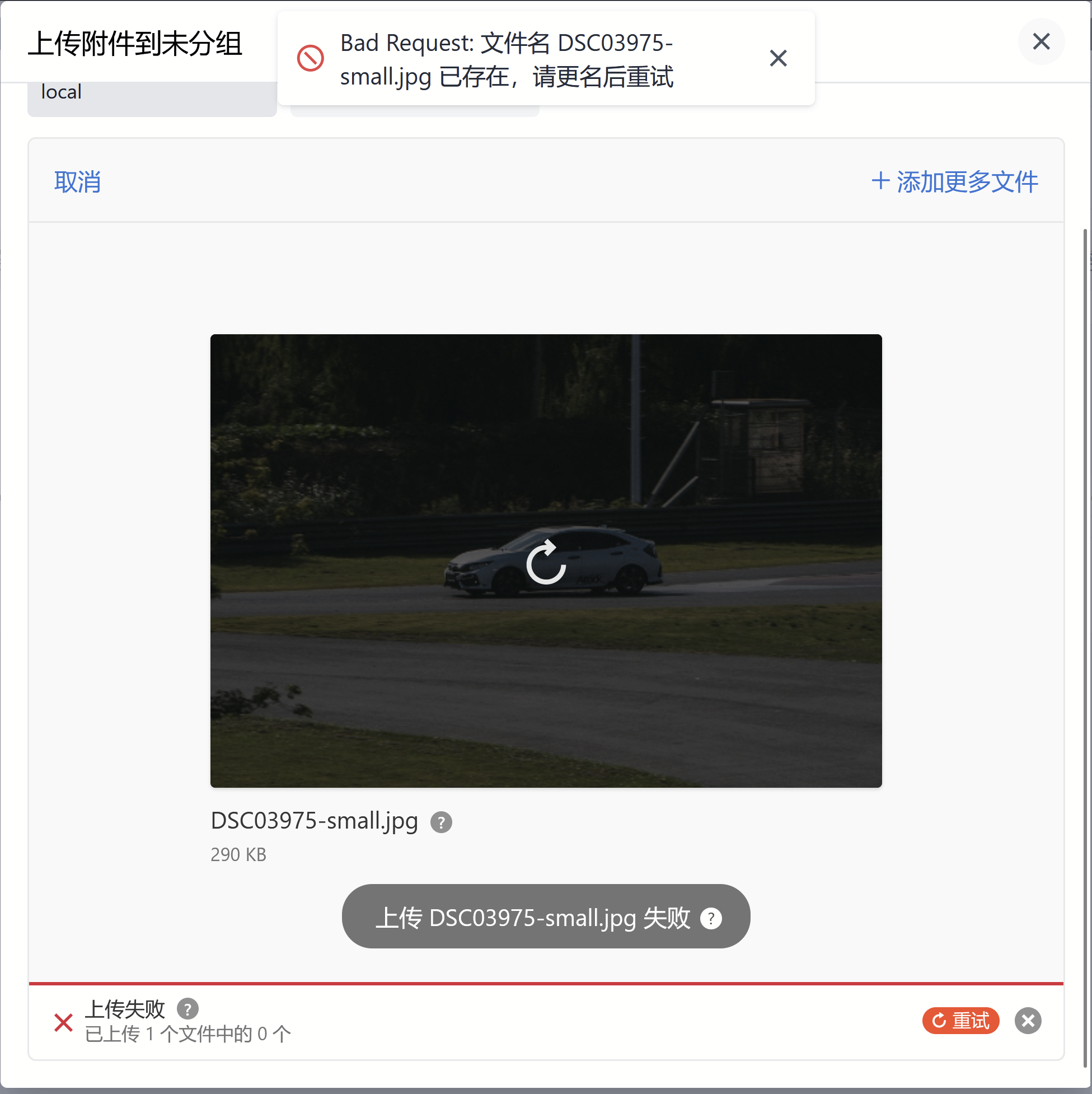Screen dimensions: 1092x1094
Task: Click the 取消 cancel link
Action: 78,182
